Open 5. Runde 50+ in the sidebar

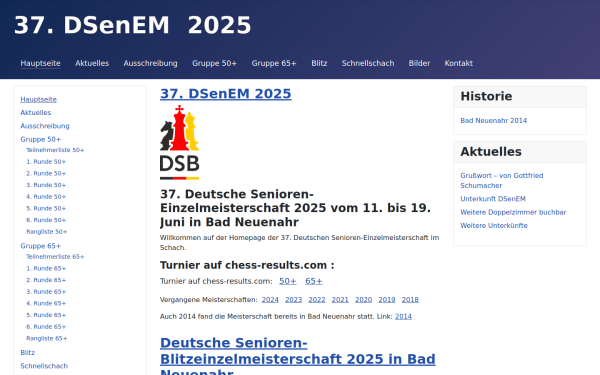[x=46, y=209]
